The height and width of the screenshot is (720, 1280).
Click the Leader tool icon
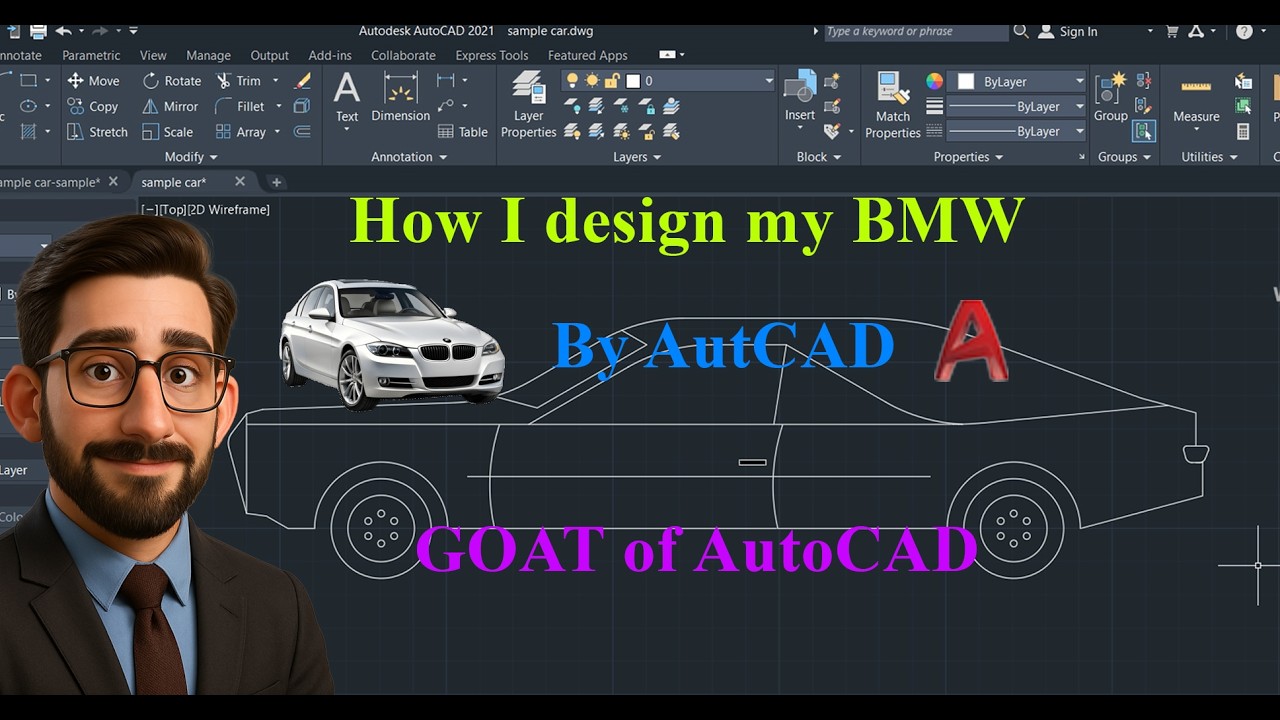click(x=445, y=106)
